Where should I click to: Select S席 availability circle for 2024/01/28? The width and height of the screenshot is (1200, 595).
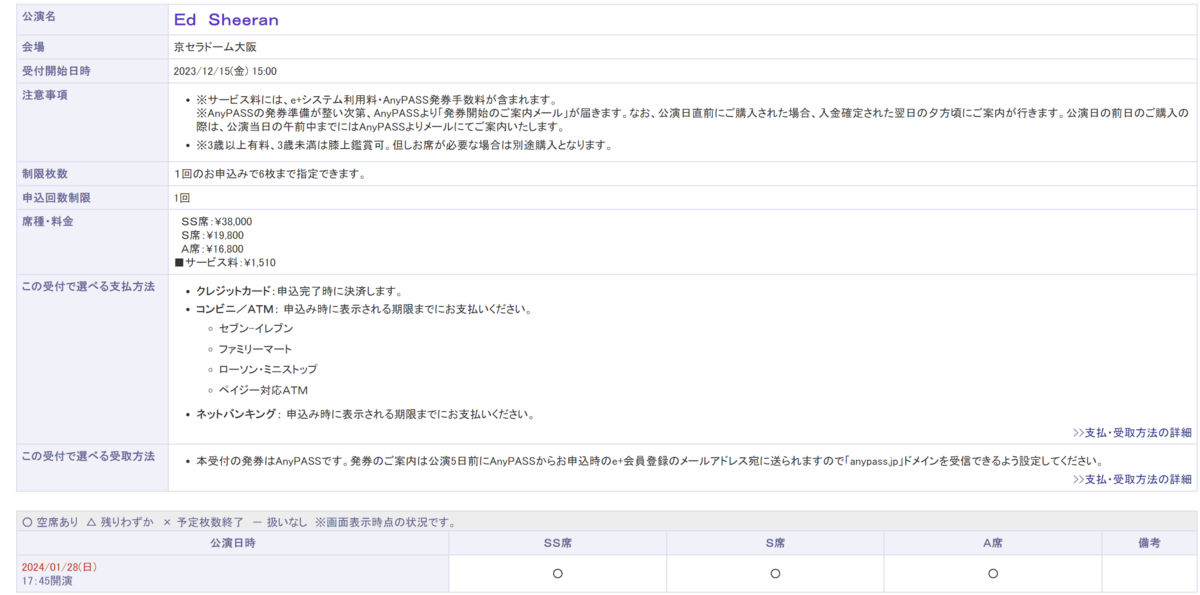pyautogui.click(x=775, y=574)
